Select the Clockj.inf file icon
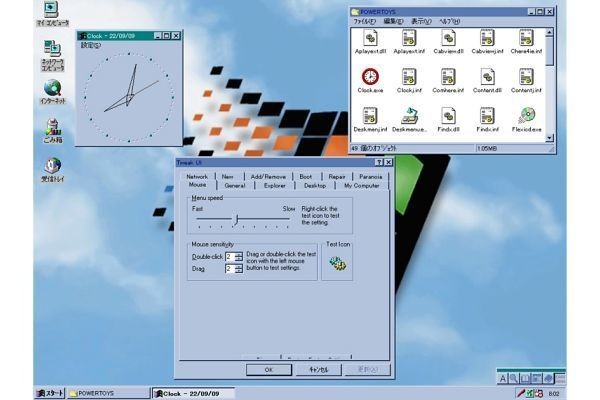600x400 pixels. point(409,77)
